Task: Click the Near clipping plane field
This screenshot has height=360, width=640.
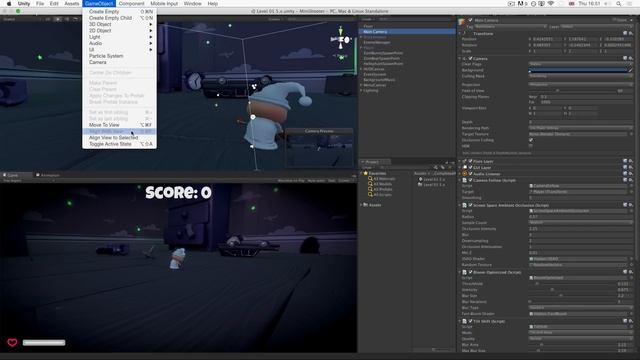Action: tap(587, 97)
